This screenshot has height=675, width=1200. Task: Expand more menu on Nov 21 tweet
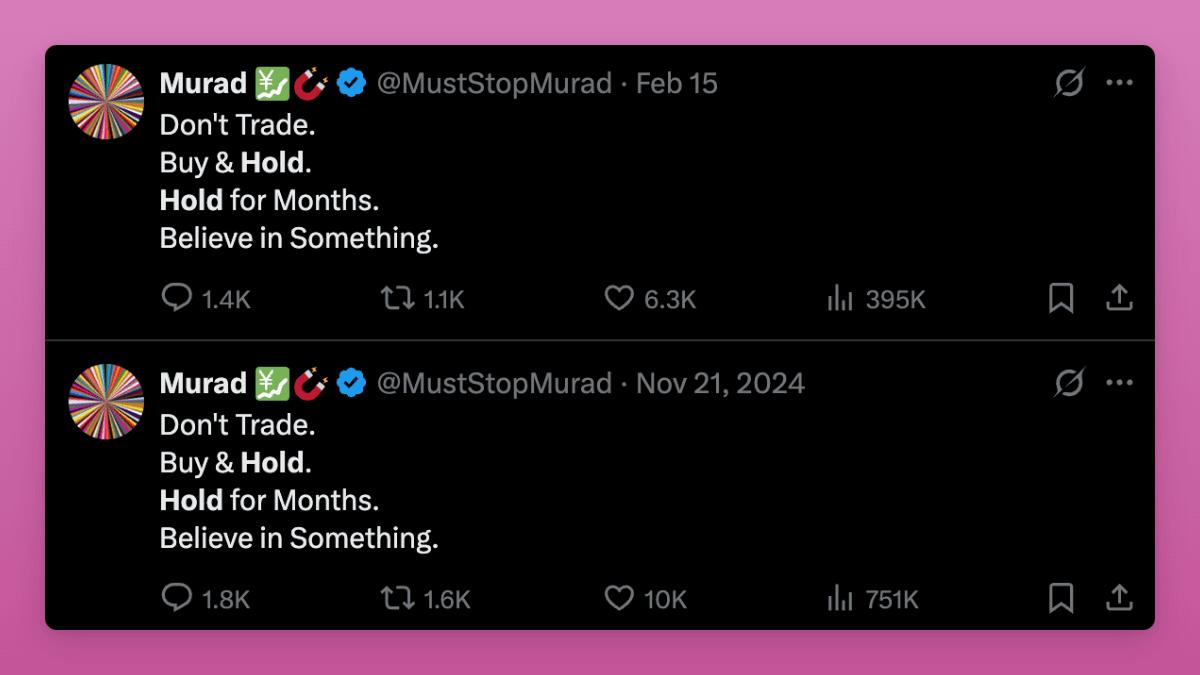click(x=1119, y=383)
